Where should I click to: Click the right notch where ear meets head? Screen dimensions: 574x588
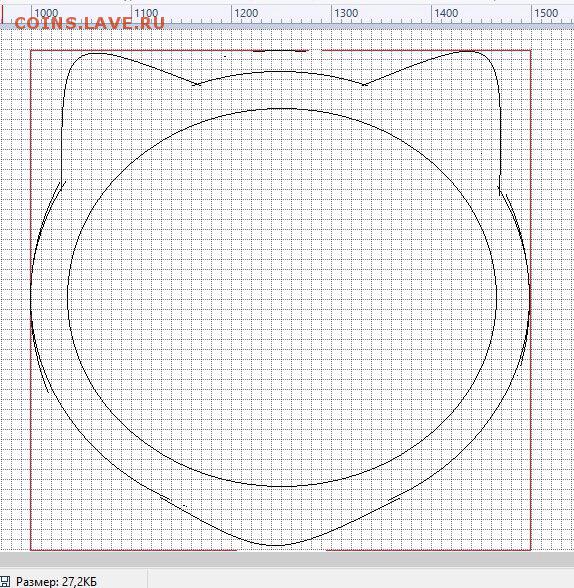point(364,84)
